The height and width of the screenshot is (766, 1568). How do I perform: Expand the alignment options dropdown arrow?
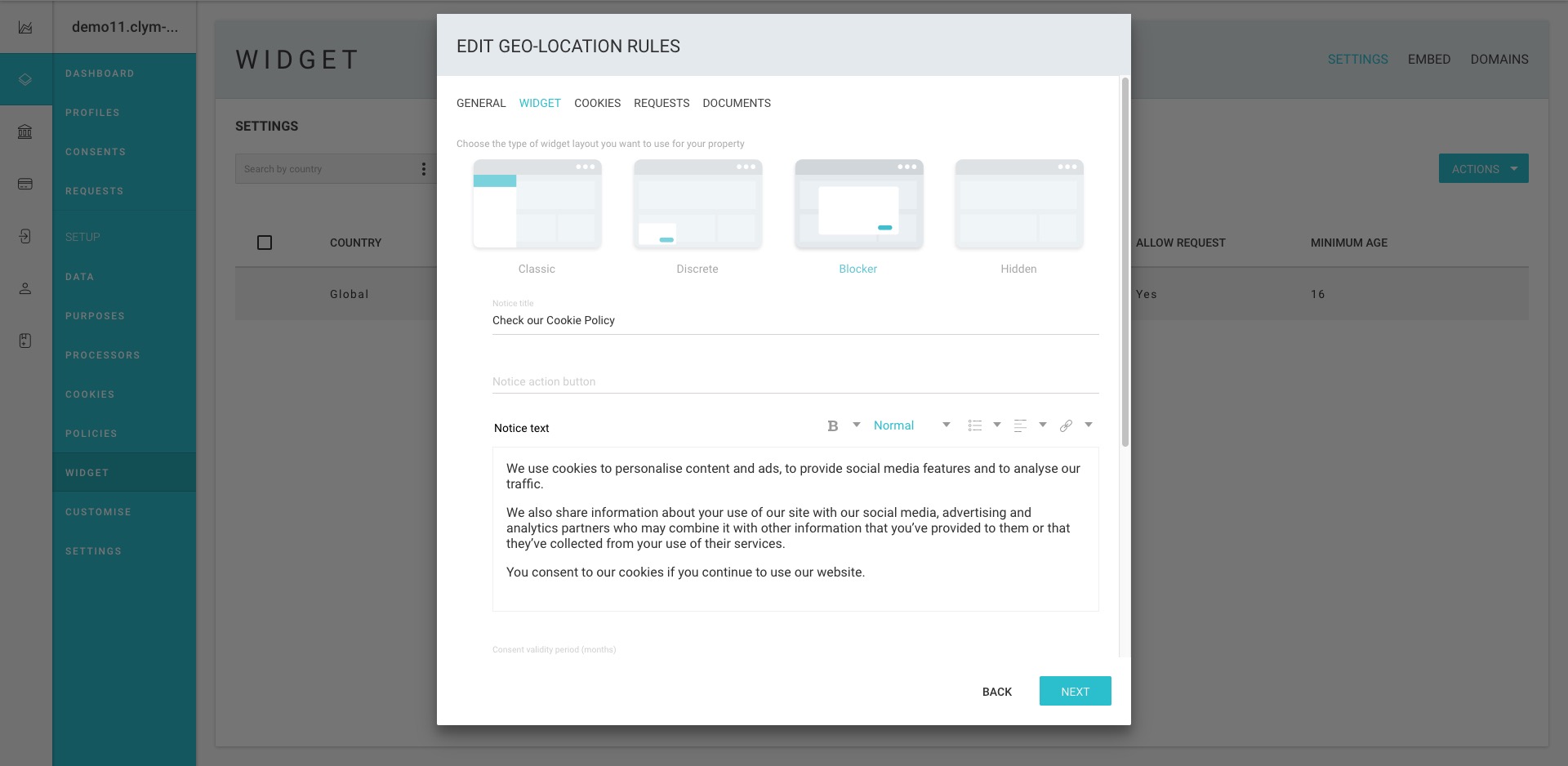1043,425
